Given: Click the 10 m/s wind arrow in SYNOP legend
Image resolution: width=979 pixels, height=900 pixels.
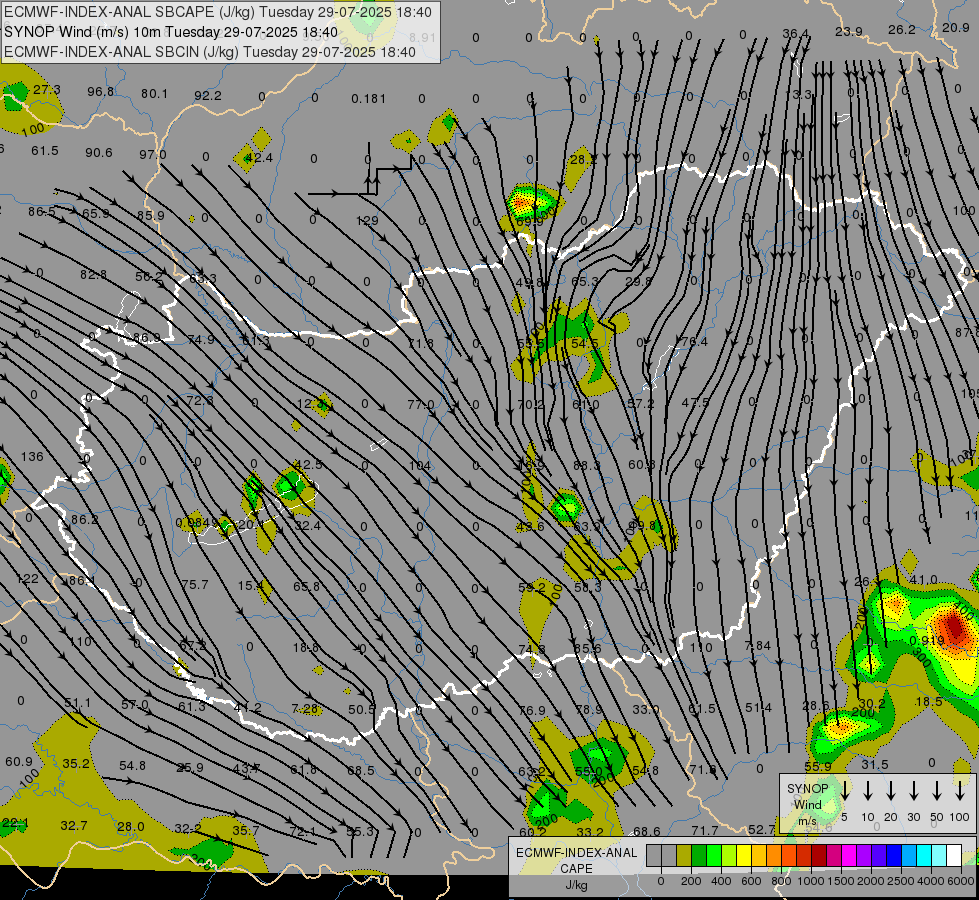Looking at the screenshot, I should click(868, 791).
